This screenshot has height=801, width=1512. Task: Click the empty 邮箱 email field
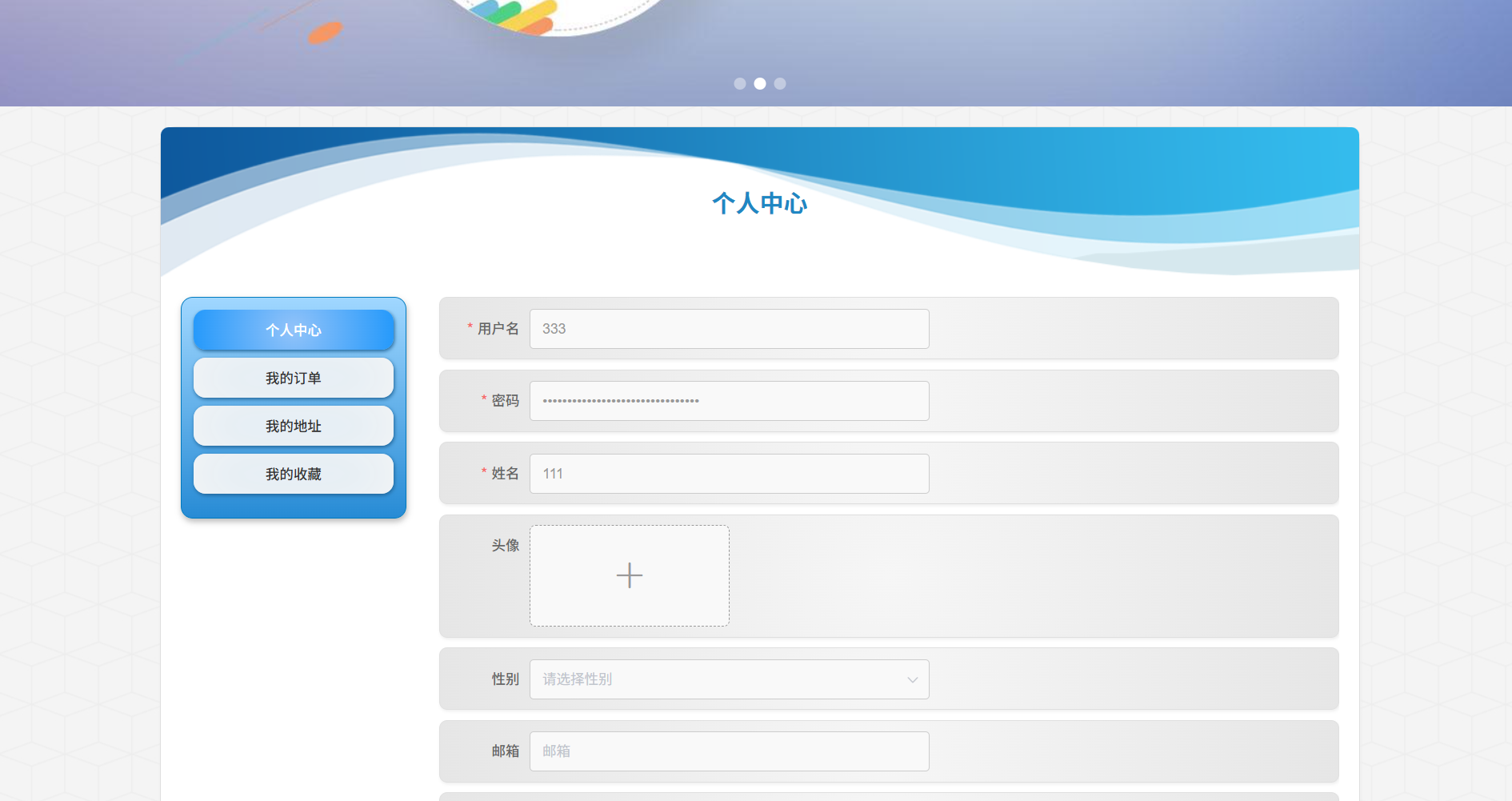pyautogui.click(x=730, y=751)
